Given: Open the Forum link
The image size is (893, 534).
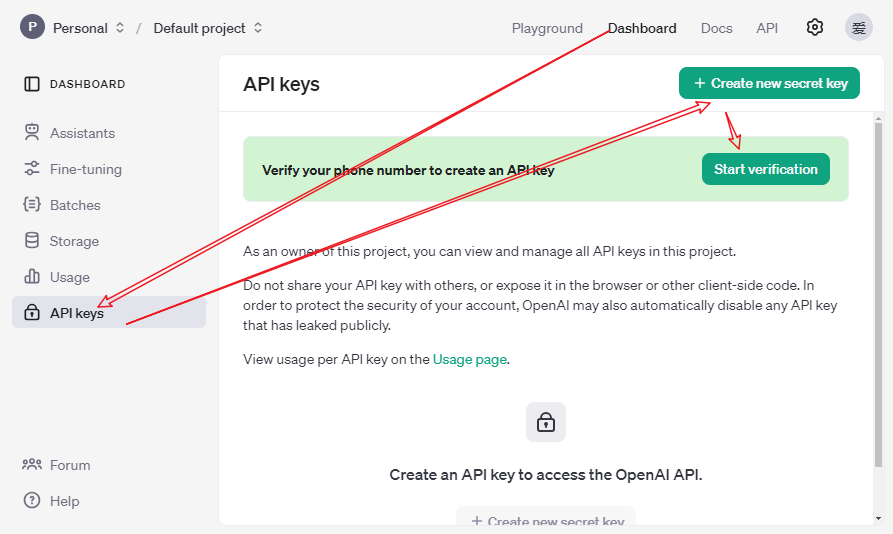Looking at the screenshot, I should coord(70,465).
